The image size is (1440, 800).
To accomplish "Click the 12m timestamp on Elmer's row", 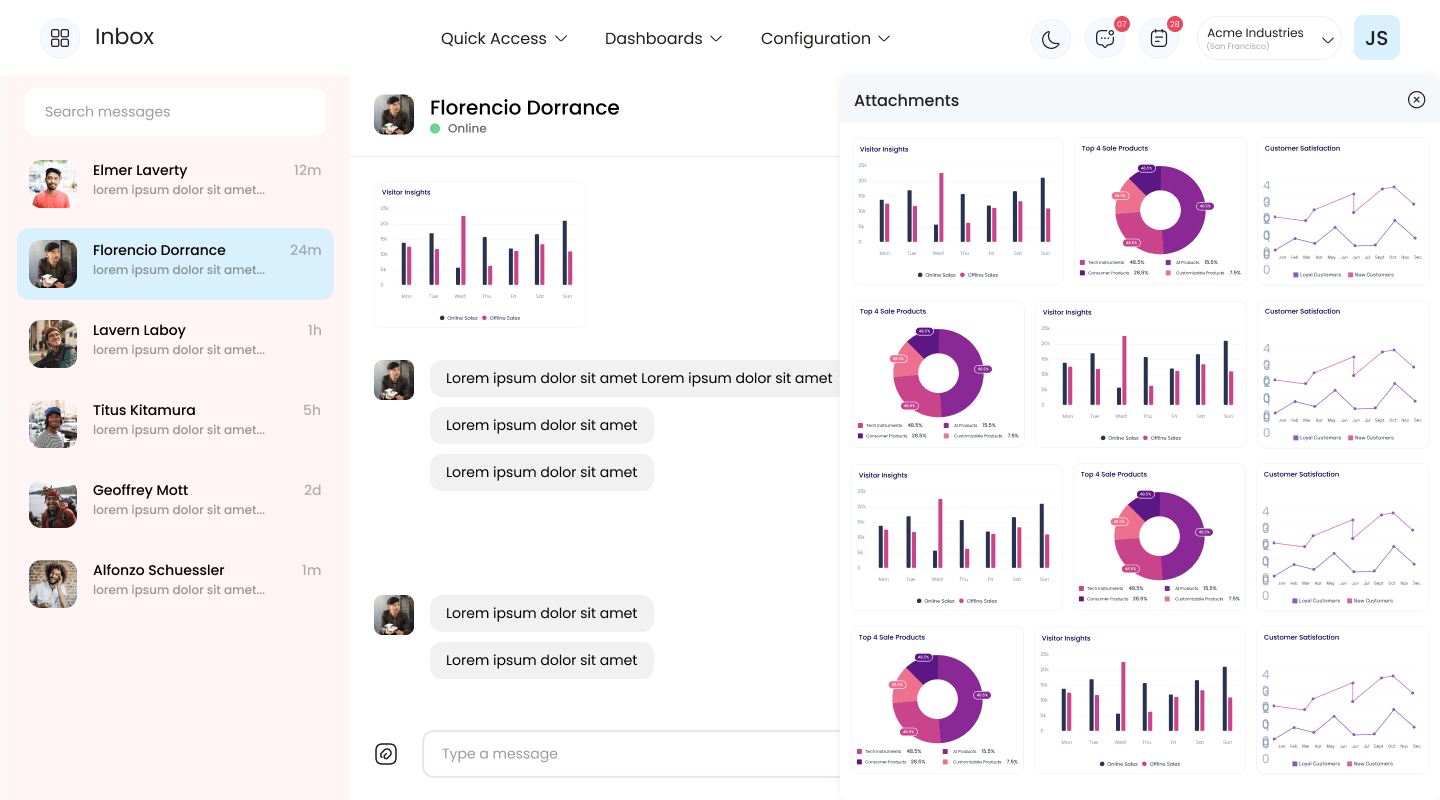I will [x=307, y=170].
